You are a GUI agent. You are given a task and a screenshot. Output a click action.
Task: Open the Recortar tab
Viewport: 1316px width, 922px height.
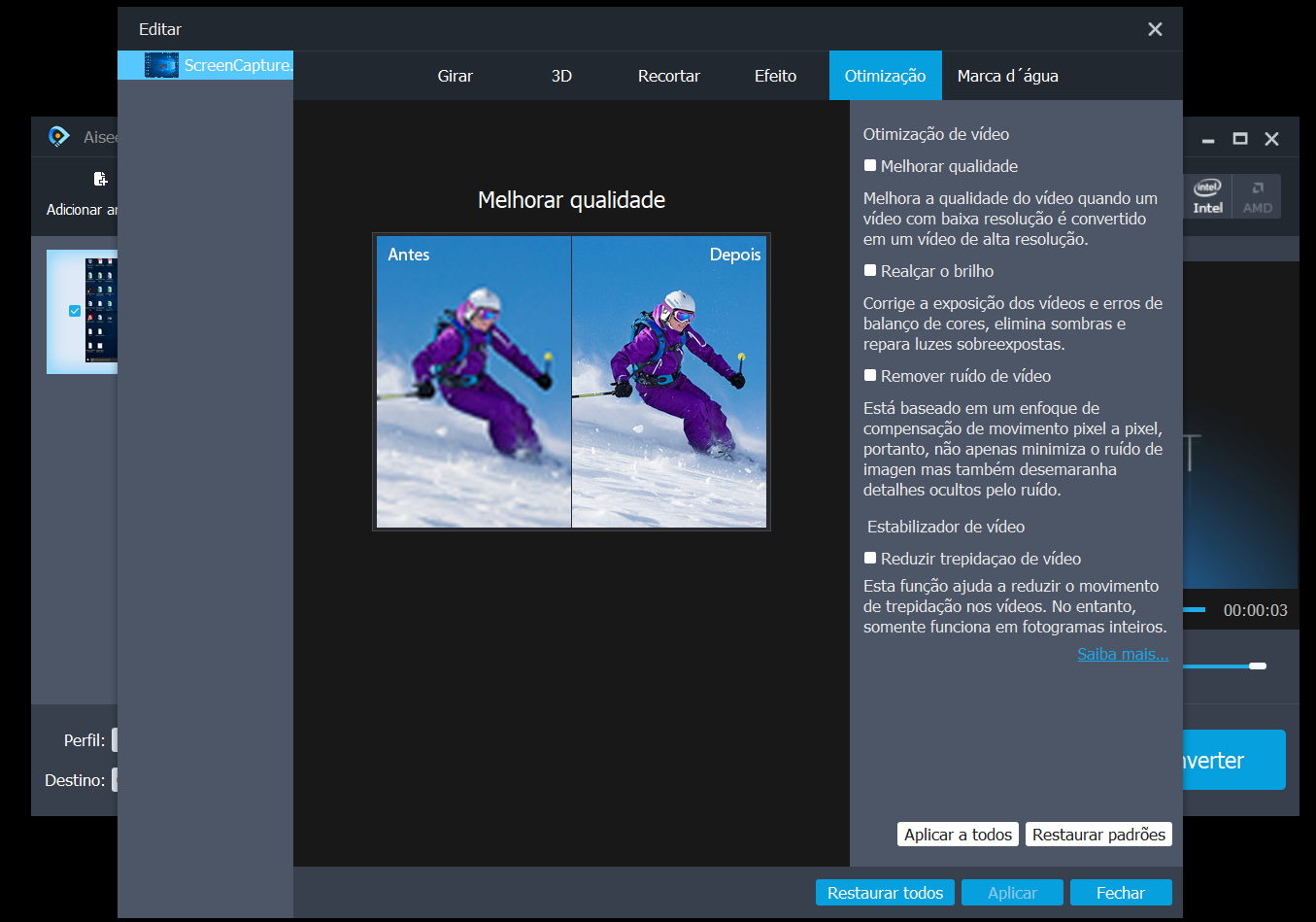tap(668, 76)
